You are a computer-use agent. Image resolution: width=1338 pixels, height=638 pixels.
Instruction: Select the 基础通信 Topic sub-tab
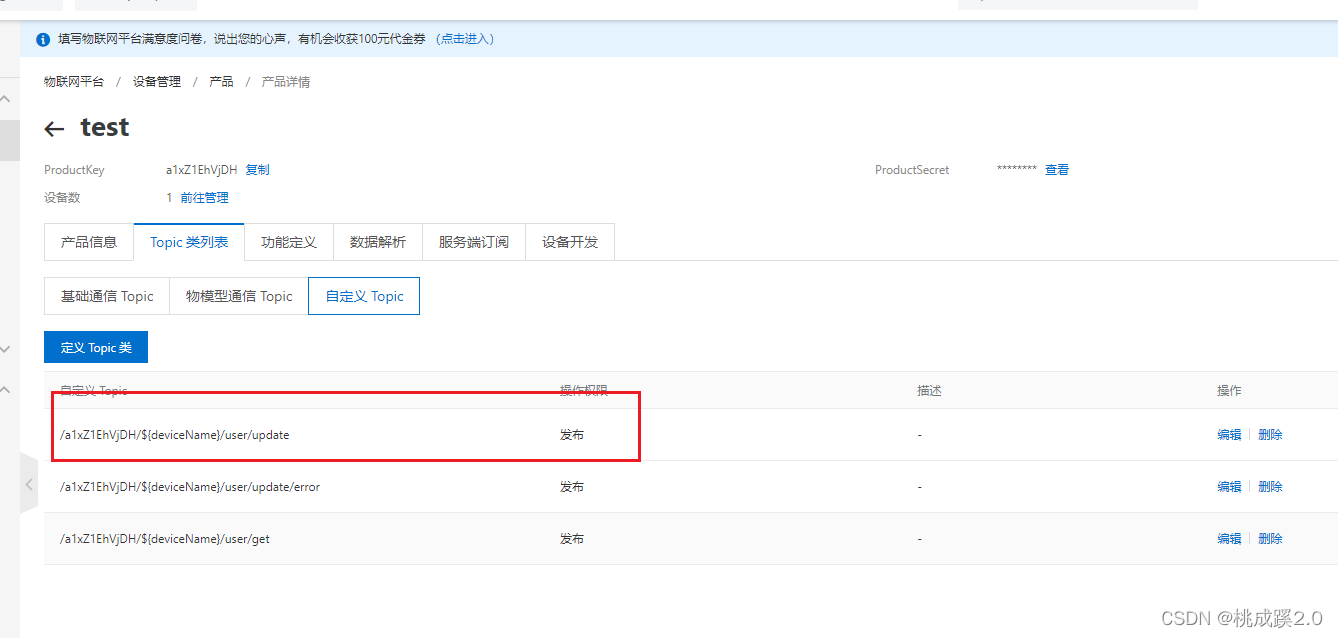pos(107,296)
